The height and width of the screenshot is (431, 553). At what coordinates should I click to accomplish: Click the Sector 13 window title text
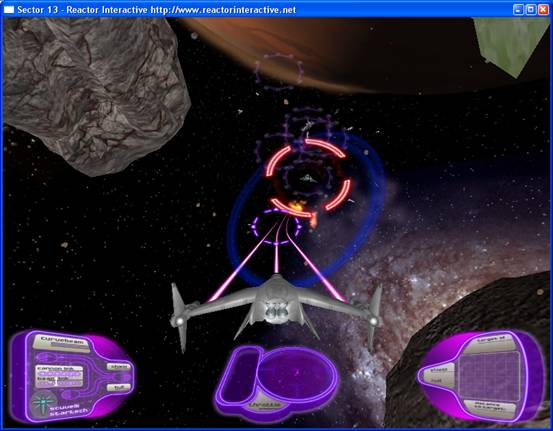157,10
